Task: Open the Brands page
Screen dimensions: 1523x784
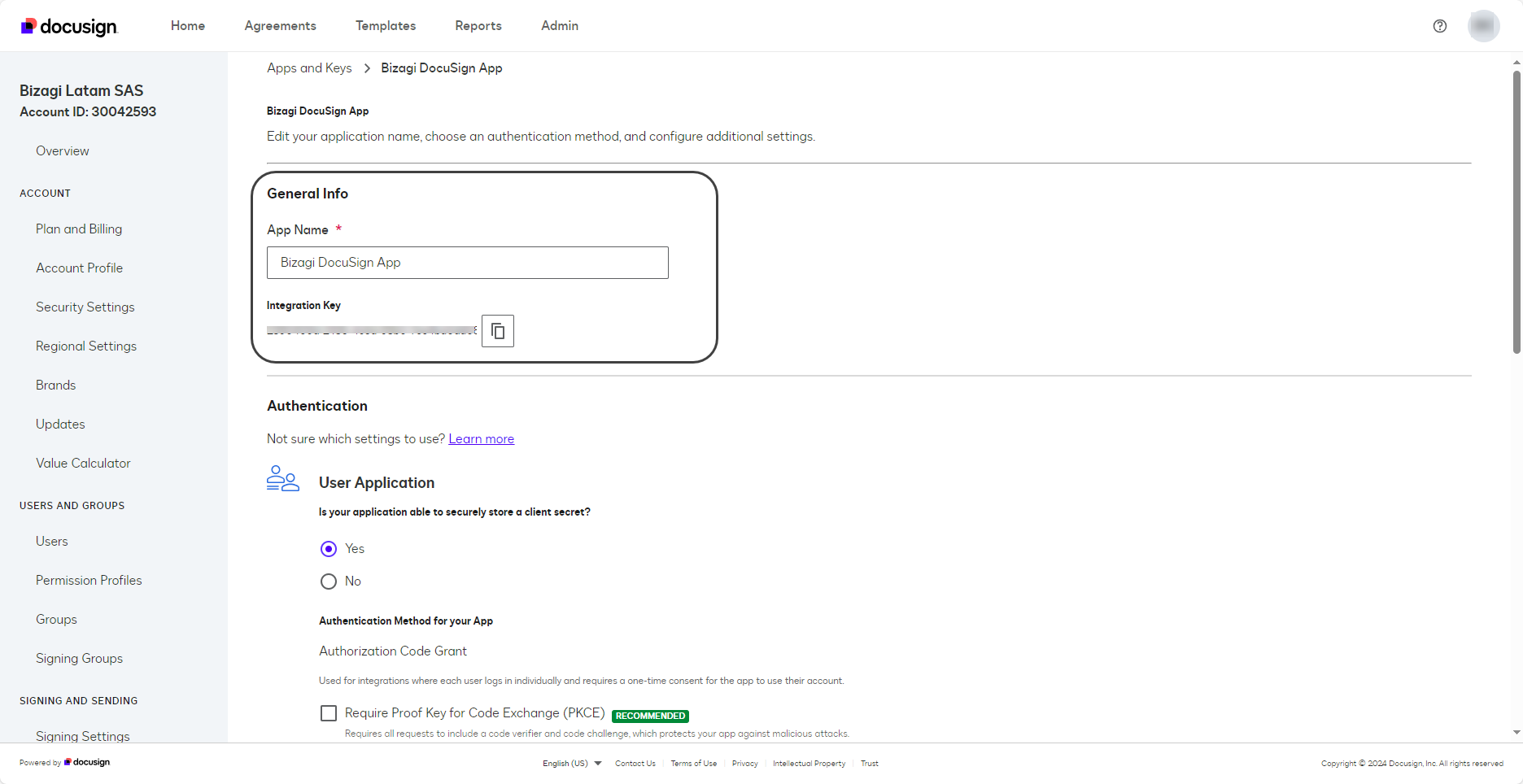Action: coord(55,385)
